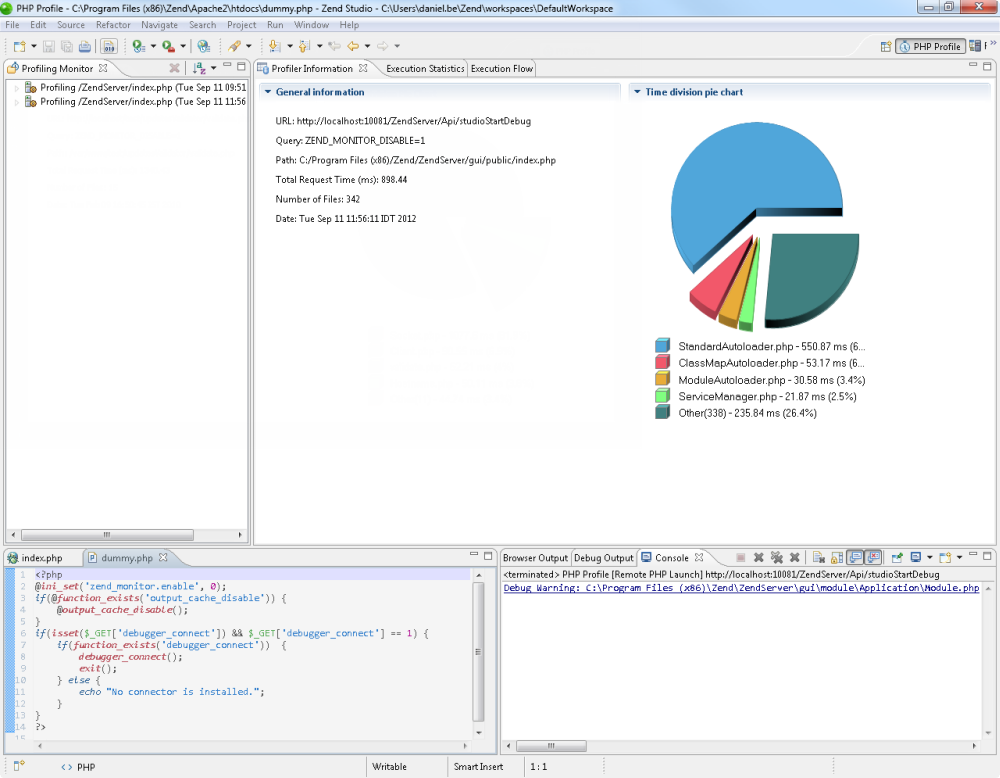Image resolution: width=1000 pixels, height=778 pixels.
Task: Open the Debug Warning Module.php link
Action: click(740, 588)
